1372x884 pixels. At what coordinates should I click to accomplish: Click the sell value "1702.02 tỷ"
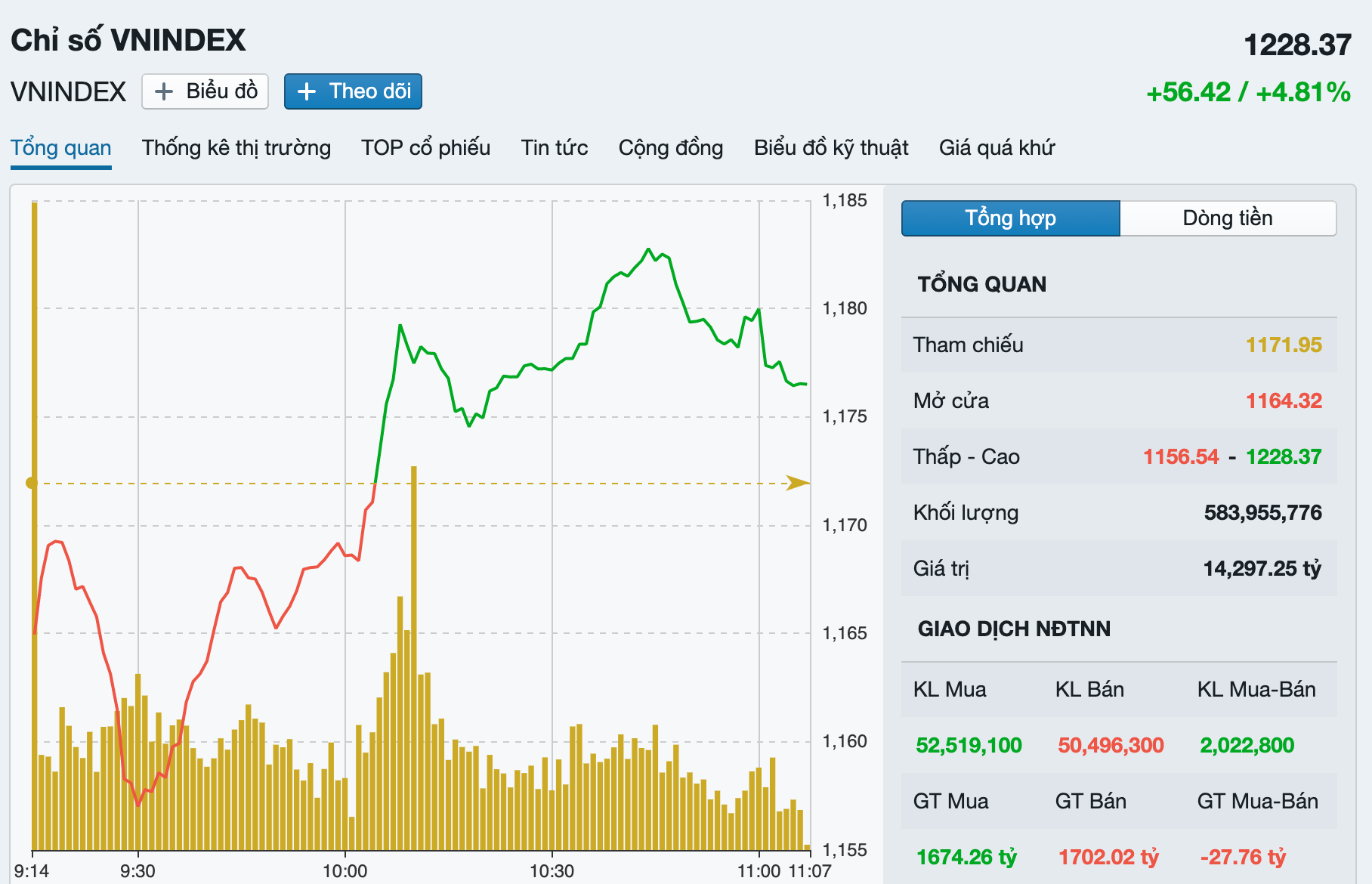(x=1108, y=858)
